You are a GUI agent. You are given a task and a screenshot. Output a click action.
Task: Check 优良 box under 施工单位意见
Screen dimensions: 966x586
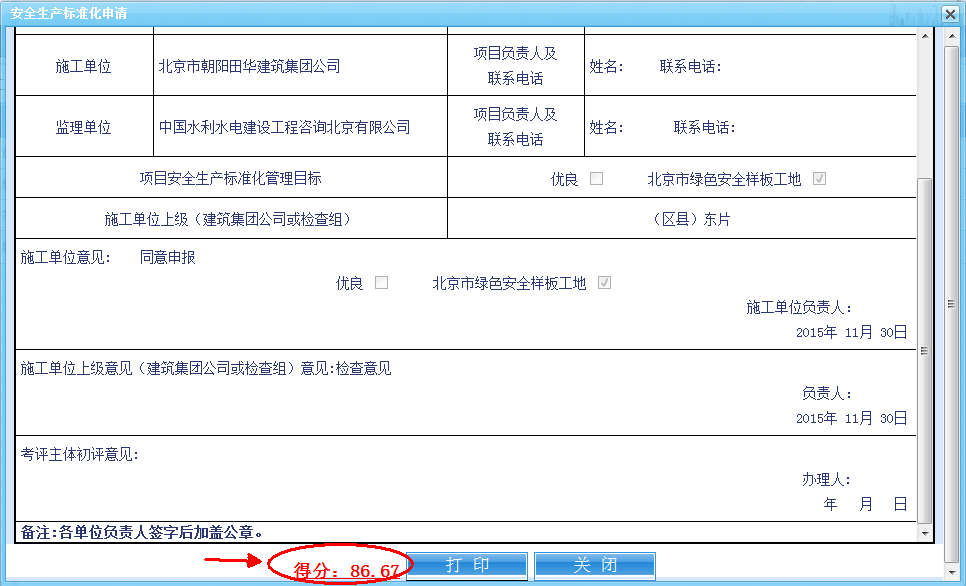381,283
